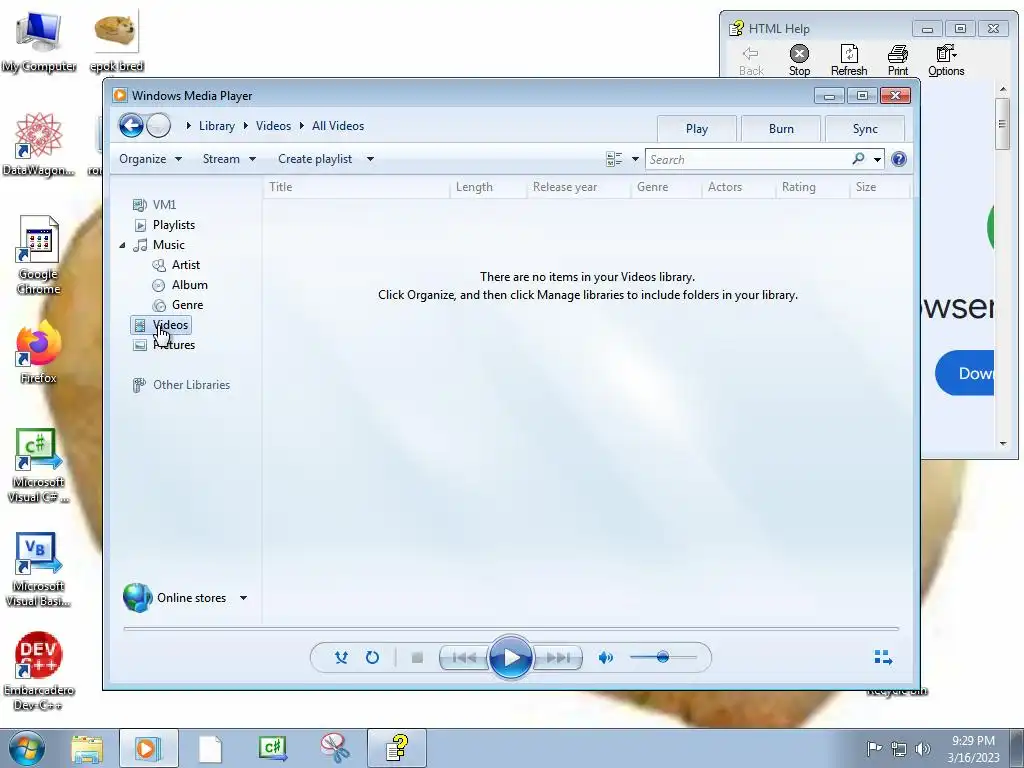Open Visual C# from the taskbar
The height and width of the screenshot is (768, 1024).
click(273, 748)
